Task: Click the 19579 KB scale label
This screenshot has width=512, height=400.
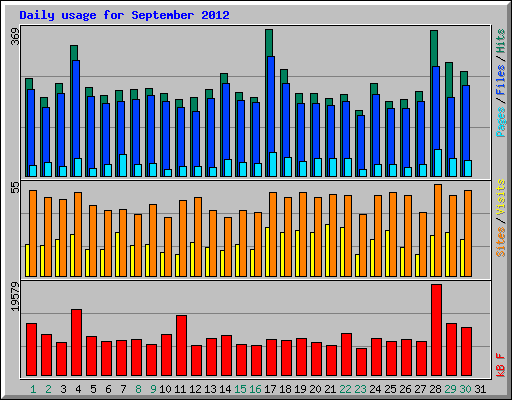Action: tap(15, 297)
